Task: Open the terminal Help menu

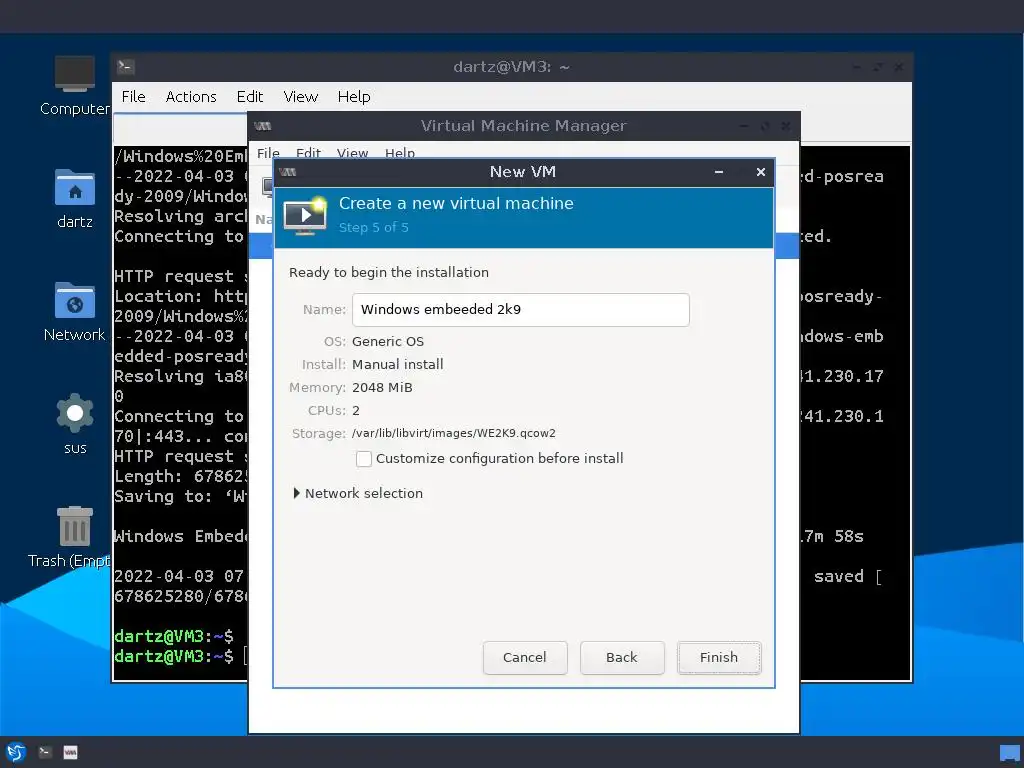Action: coord(354,97)
